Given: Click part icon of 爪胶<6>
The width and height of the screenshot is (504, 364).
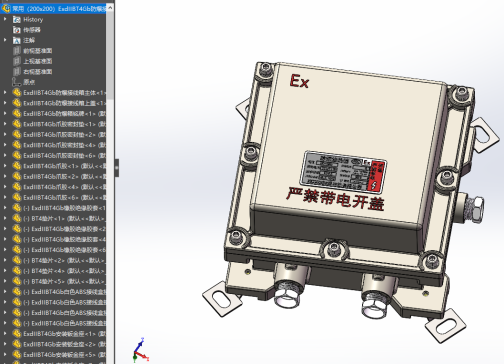Looking at the screenshot, I should (x=17, y=197).
